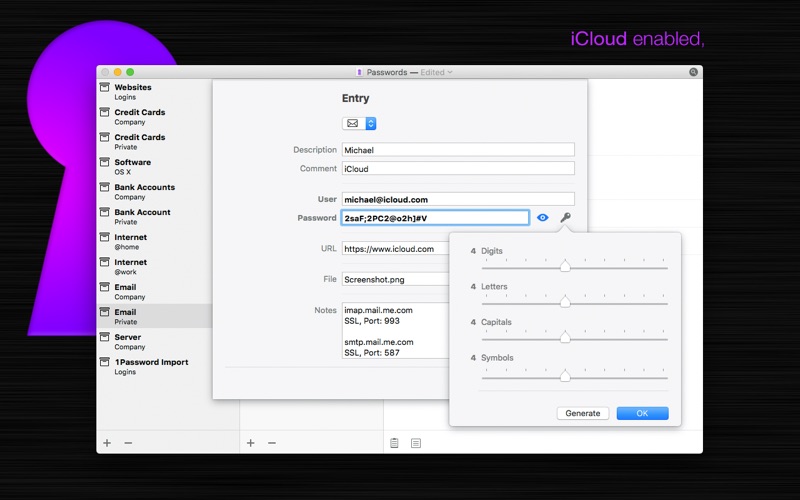Image resolution: width=800 pixels, height=500 pixels.
Task: Select the Websites Logins category
Action: point(154,92)
